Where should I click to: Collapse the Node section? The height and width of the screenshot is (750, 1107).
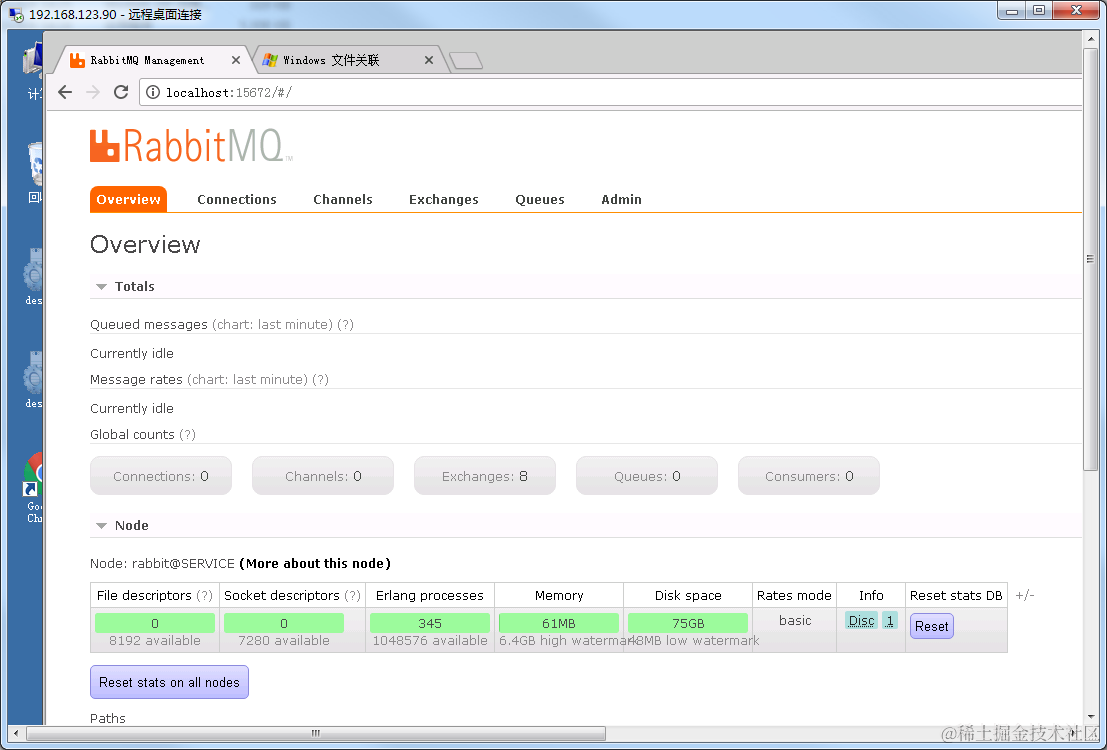click(101, 525)
